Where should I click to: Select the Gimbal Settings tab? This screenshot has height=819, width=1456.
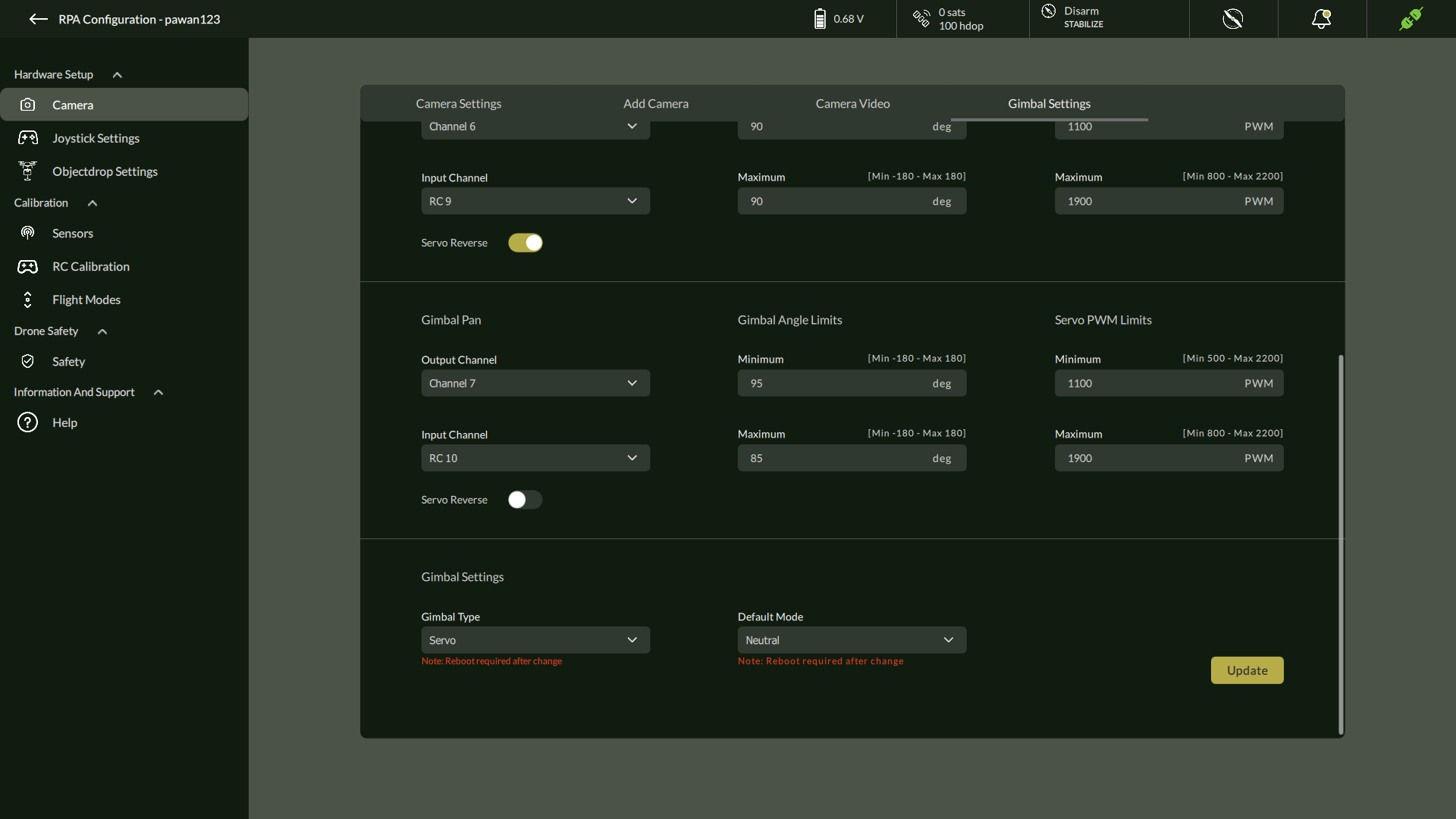point(1049,103)
